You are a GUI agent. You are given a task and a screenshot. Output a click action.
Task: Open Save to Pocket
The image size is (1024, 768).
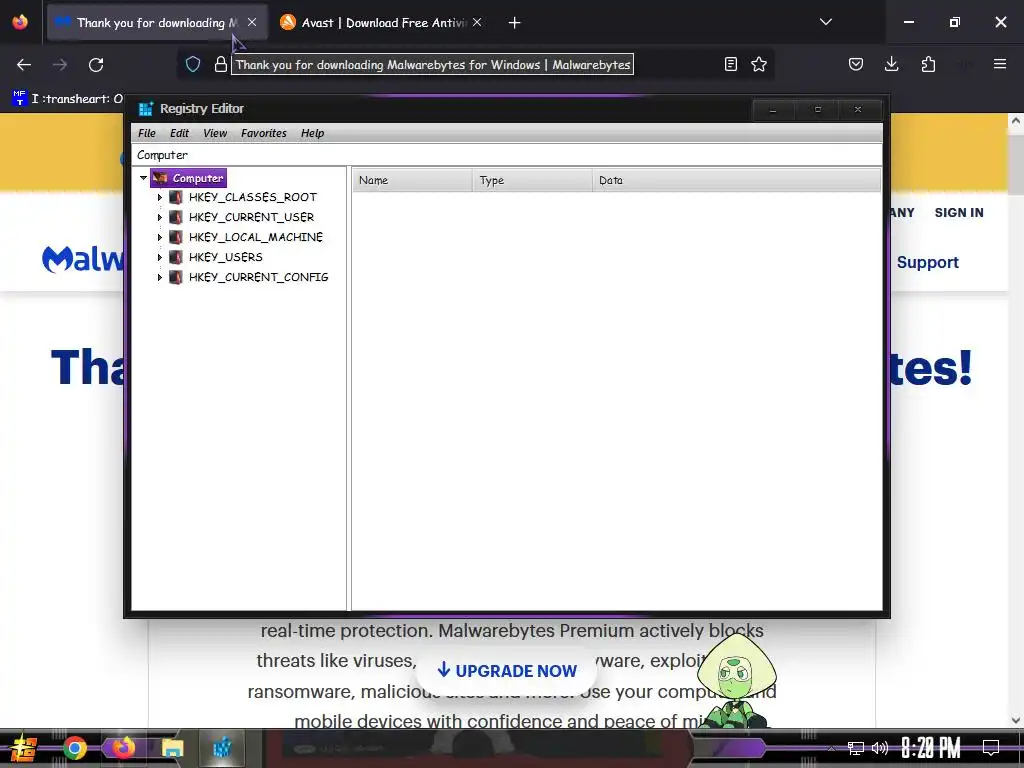click(x=856, y=64)
